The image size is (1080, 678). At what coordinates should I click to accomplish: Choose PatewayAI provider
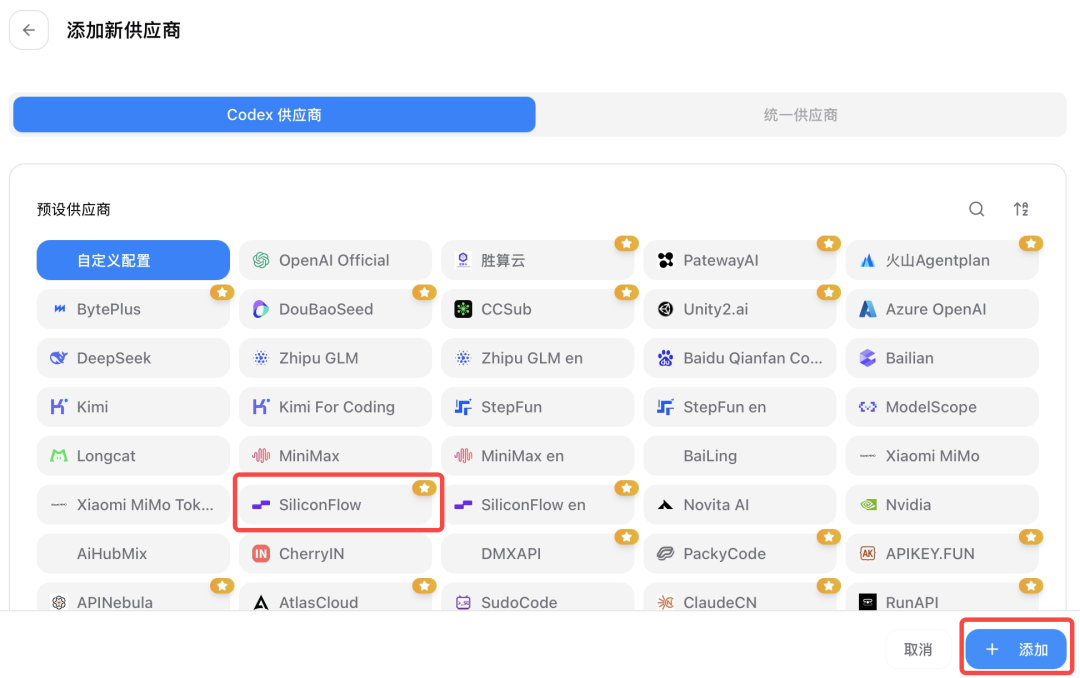point(740,260)
